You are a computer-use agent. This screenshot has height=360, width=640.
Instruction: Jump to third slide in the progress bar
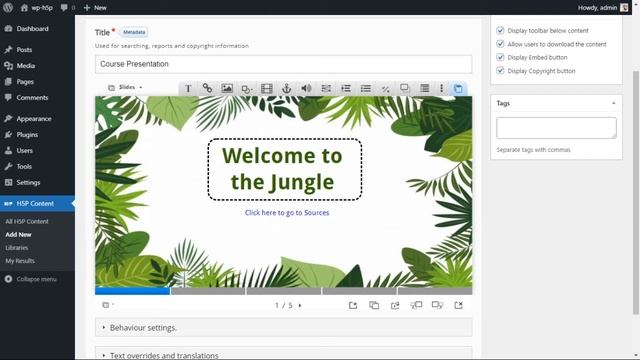click(x=284, y=291)
